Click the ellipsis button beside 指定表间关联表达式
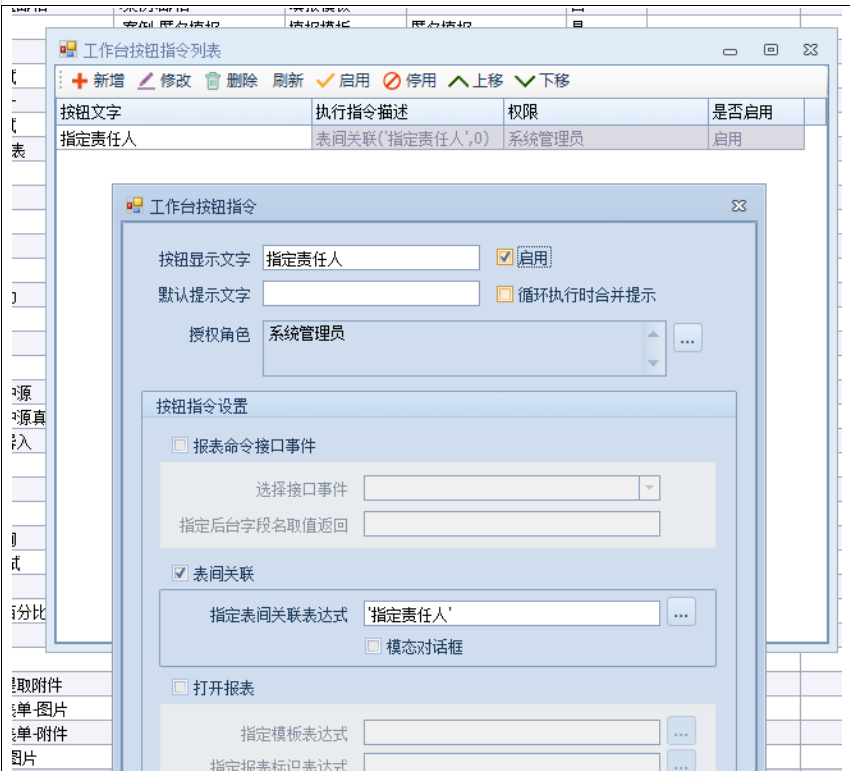This screenshot has width=850, height=771. (x=681, y=613)
